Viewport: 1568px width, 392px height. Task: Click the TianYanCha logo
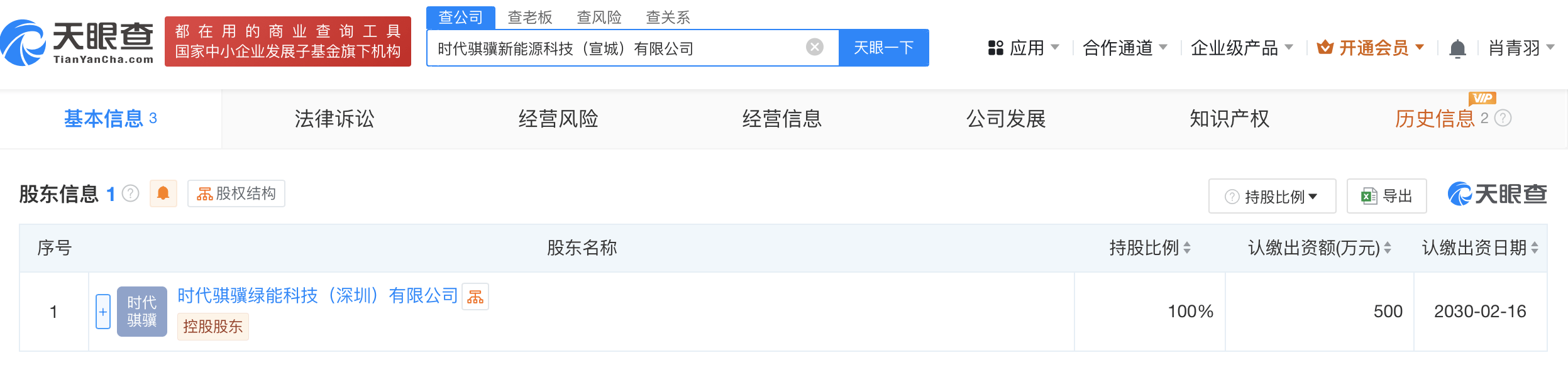[x=77, y=43]
